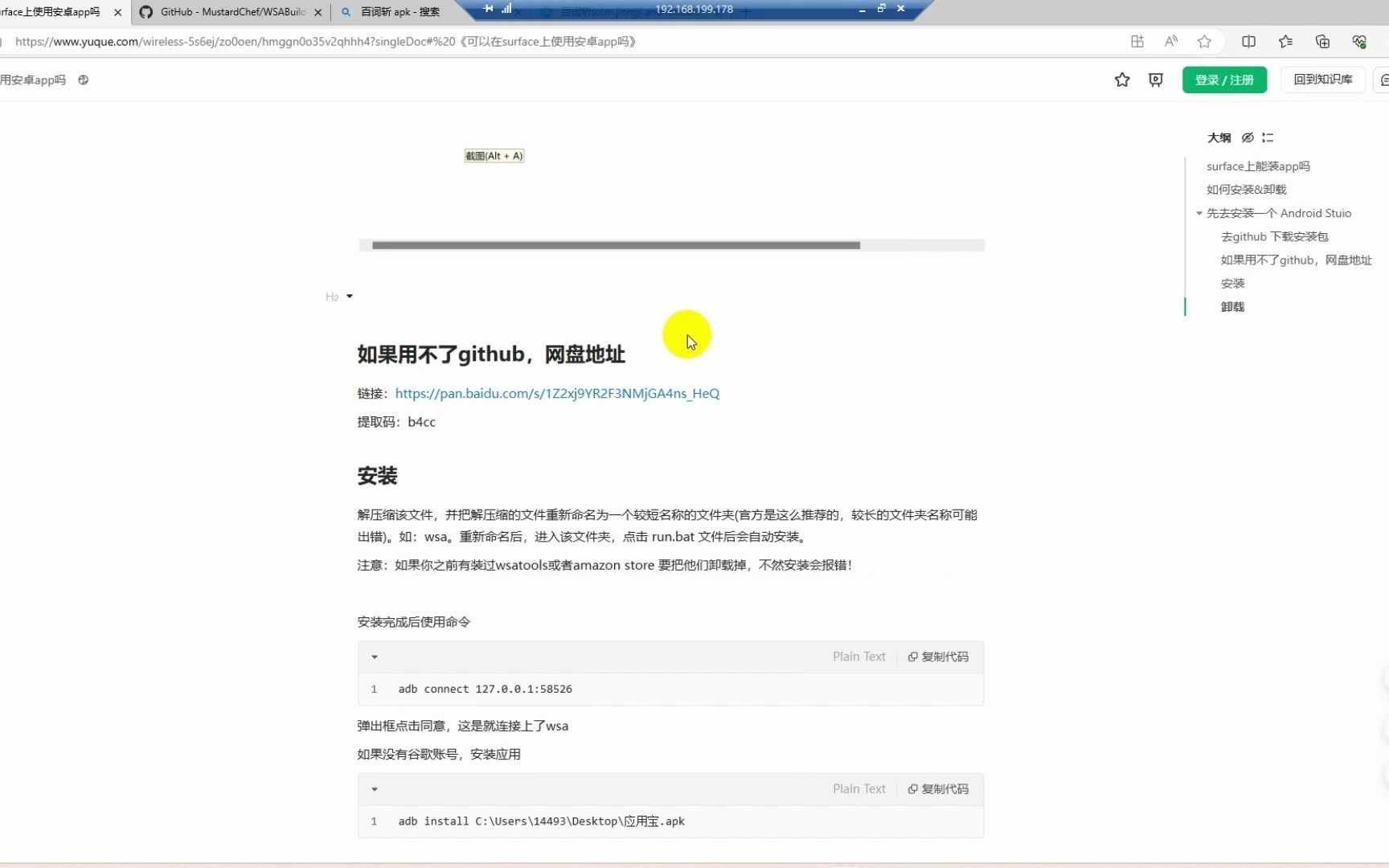1389x868 pixels.
Task: Copy code of adb connect block
Action: coord(938,657)
